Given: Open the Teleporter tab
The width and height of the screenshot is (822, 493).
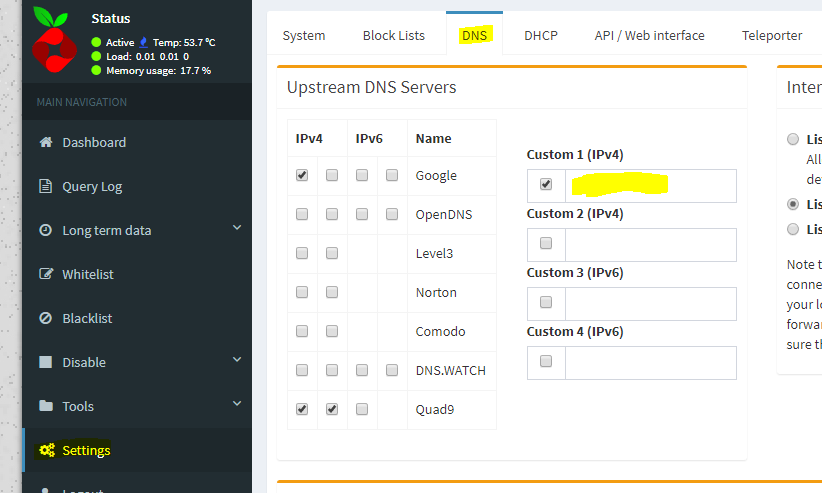Looking at the screenshot, I should [x=772, y=35].
